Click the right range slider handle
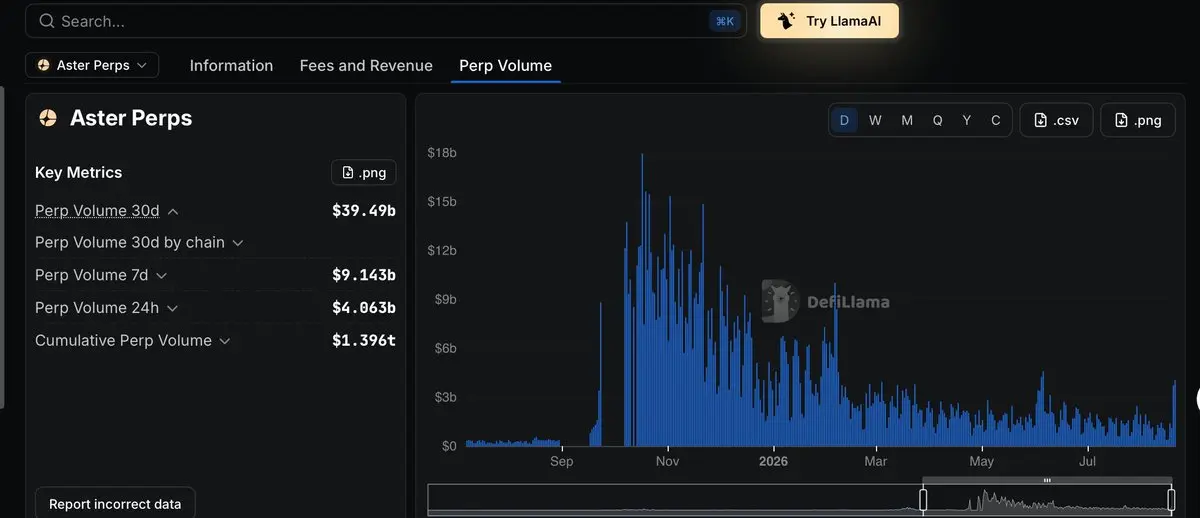Image resolution: width=1200 pixels, height=518 pixels. (x=1171, y=500)
